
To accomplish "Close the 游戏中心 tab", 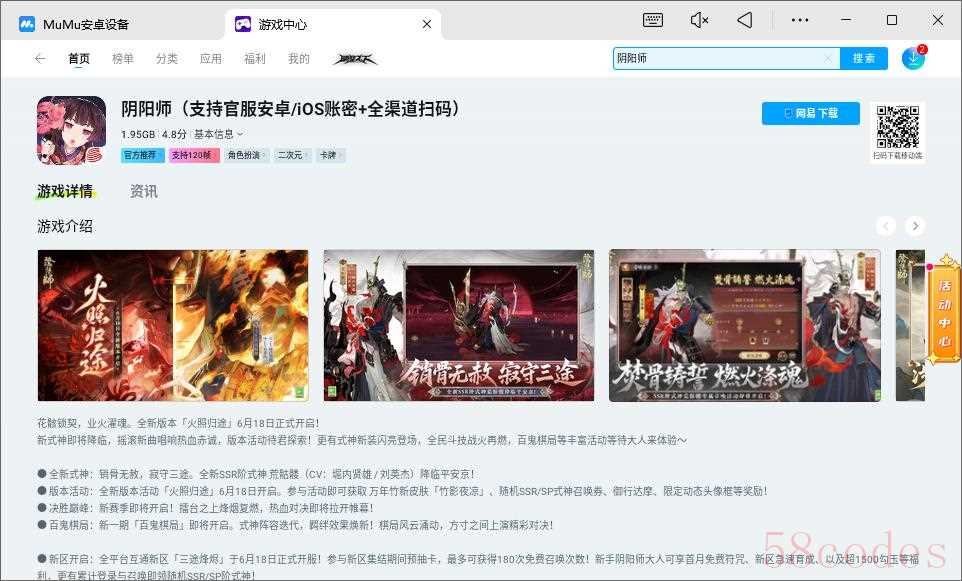I will coord(427,24).
